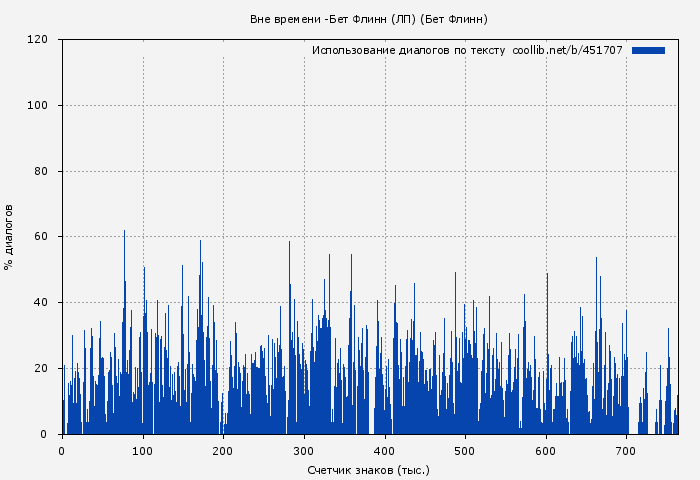Click the y-axis tick label 100

tap(38, 106)
